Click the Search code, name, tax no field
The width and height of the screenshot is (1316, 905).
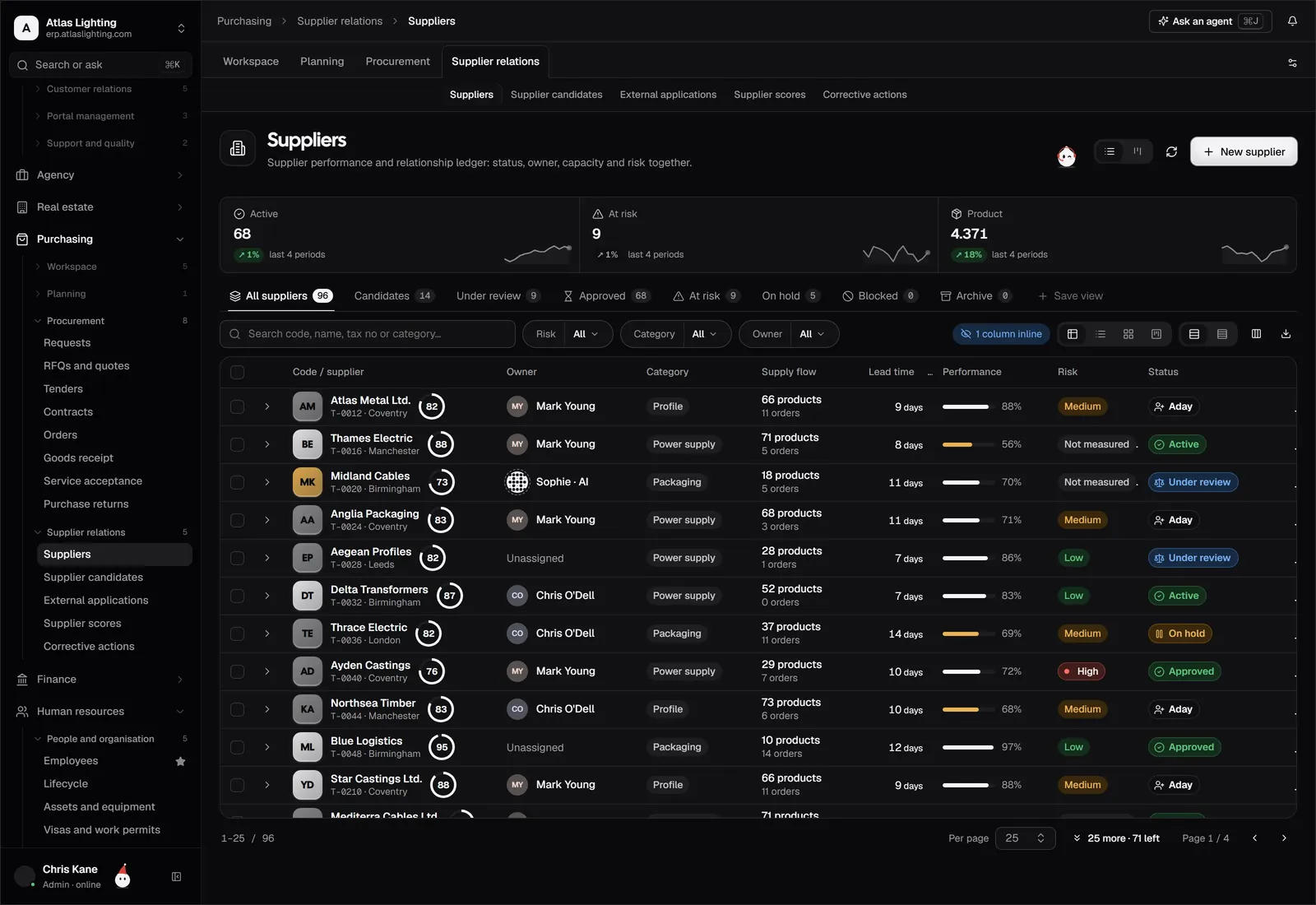point(368,334)
